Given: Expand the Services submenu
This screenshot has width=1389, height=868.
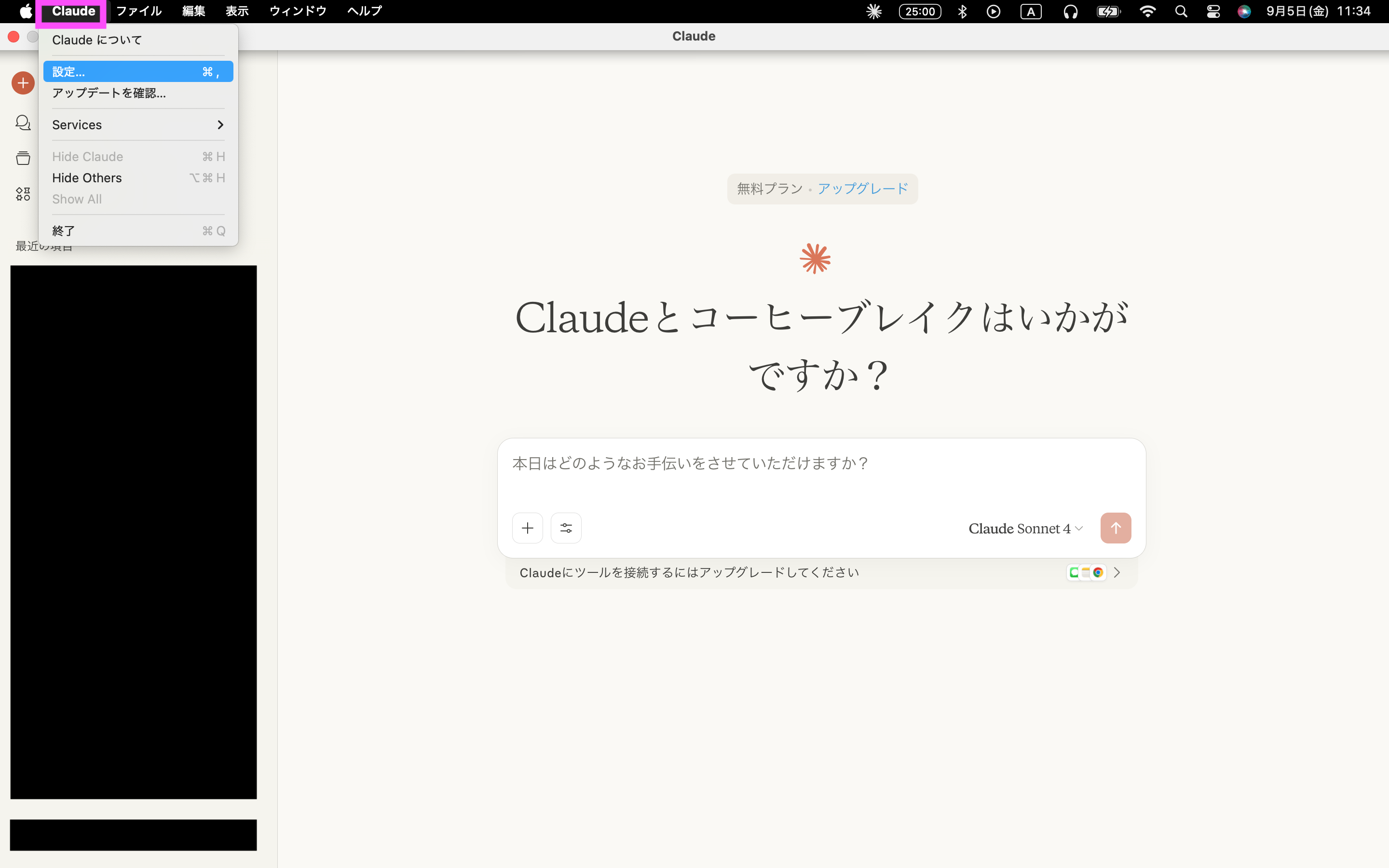Looking at the screenshot, I should 138,124.
